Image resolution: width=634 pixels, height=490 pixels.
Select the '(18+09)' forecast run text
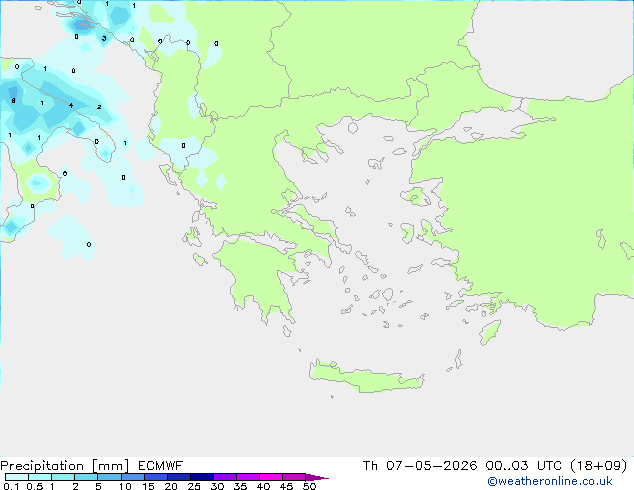(598, 466)
